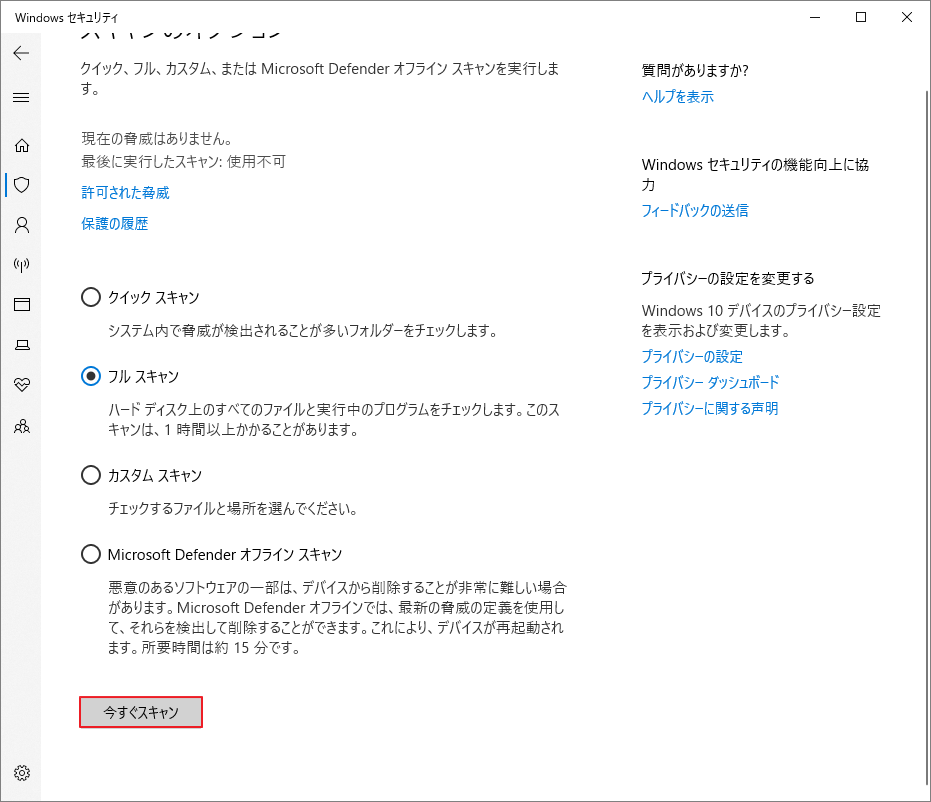Expand the navigation hamburger menu
The height and width of the screenshot is (802, 931).
pos(22,97)
